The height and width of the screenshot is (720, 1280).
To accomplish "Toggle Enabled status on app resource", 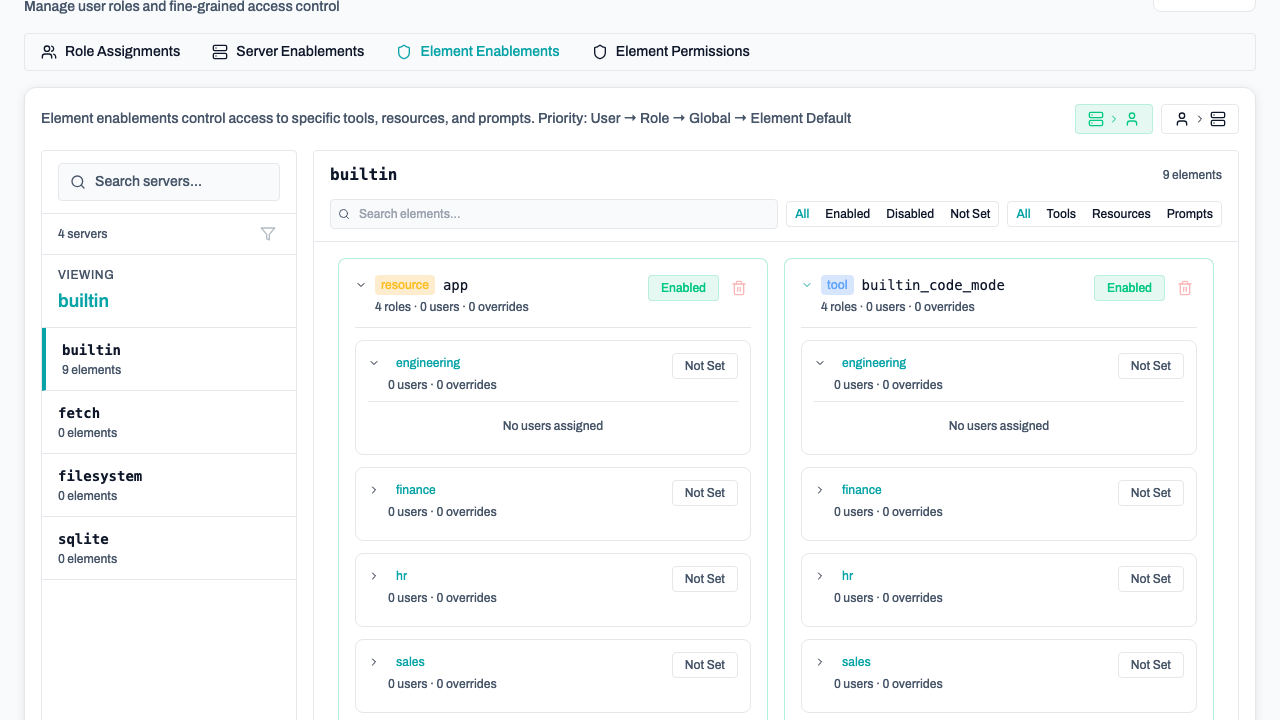I will pos(683,288).
